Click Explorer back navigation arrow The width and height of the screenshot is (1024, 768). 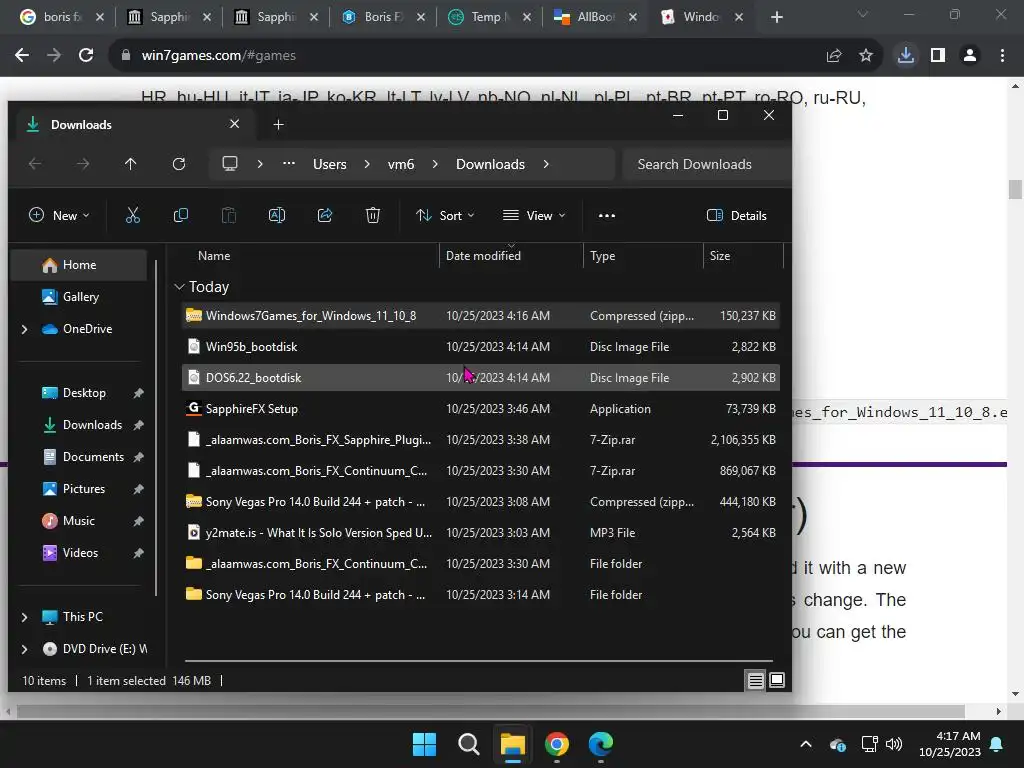35,164
